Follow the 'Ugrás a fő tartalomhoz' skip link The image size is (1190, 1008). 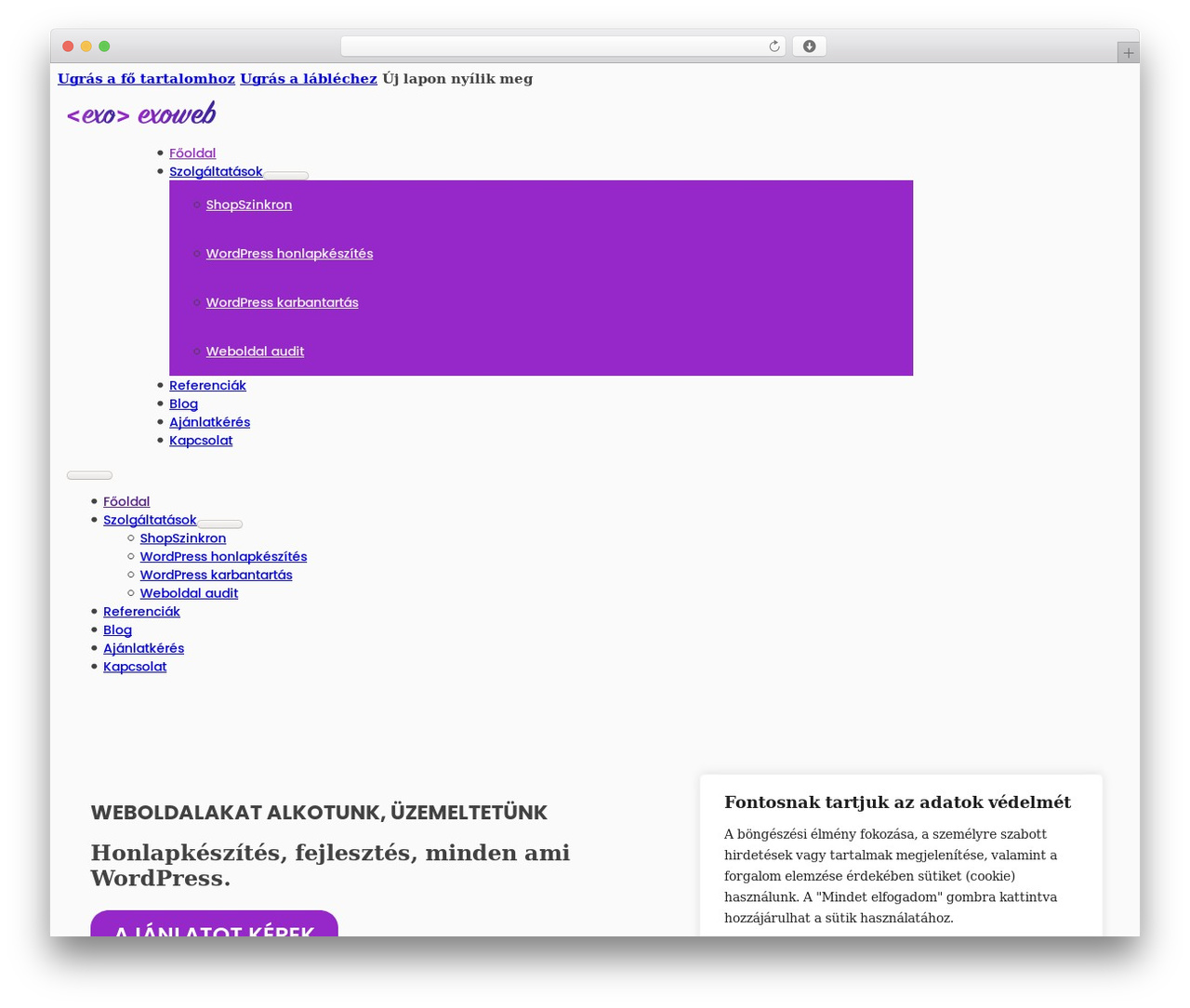(146, 79)
